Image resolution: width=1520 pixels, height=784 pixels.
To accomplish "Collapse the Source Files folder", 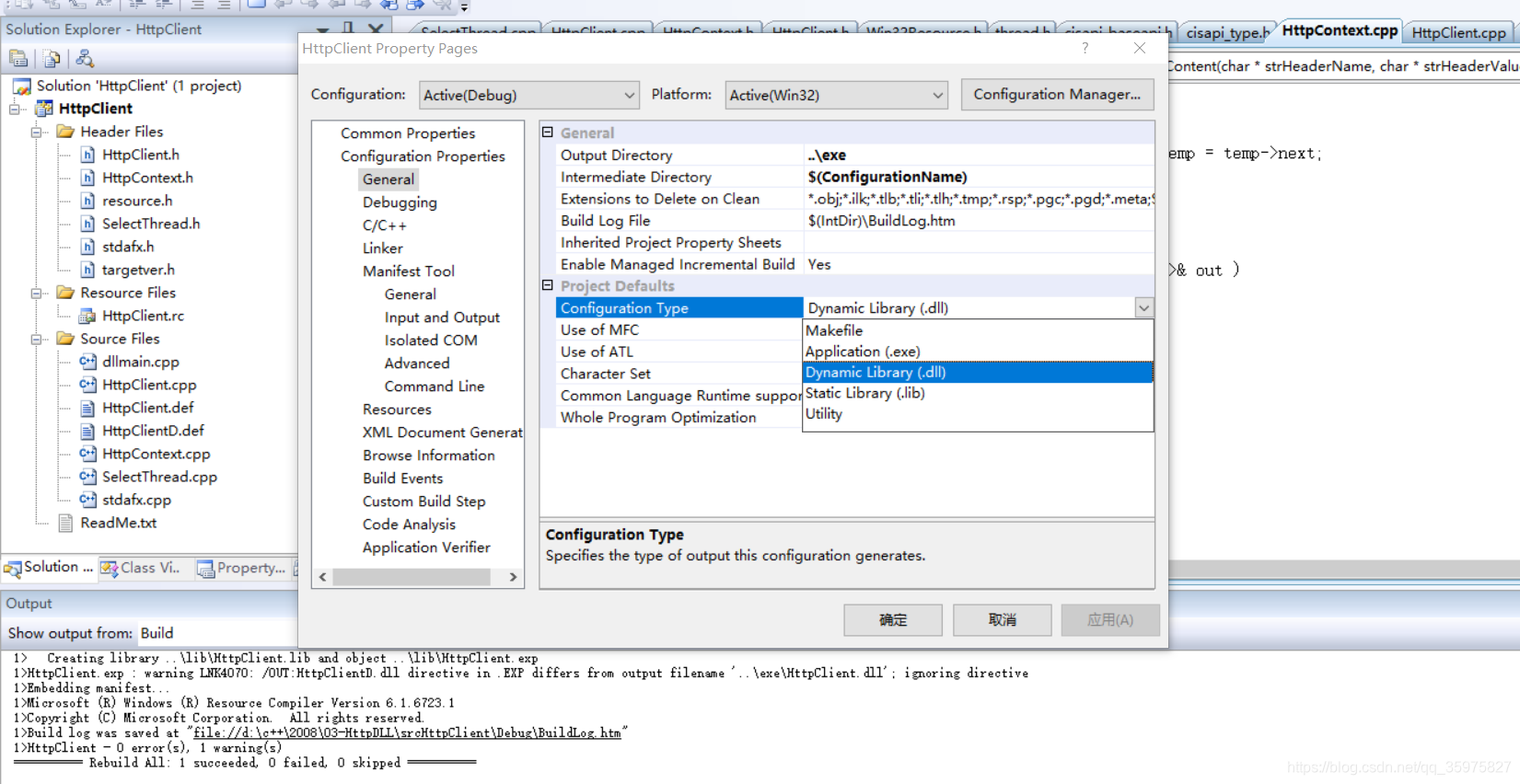I will pos(37,339).
